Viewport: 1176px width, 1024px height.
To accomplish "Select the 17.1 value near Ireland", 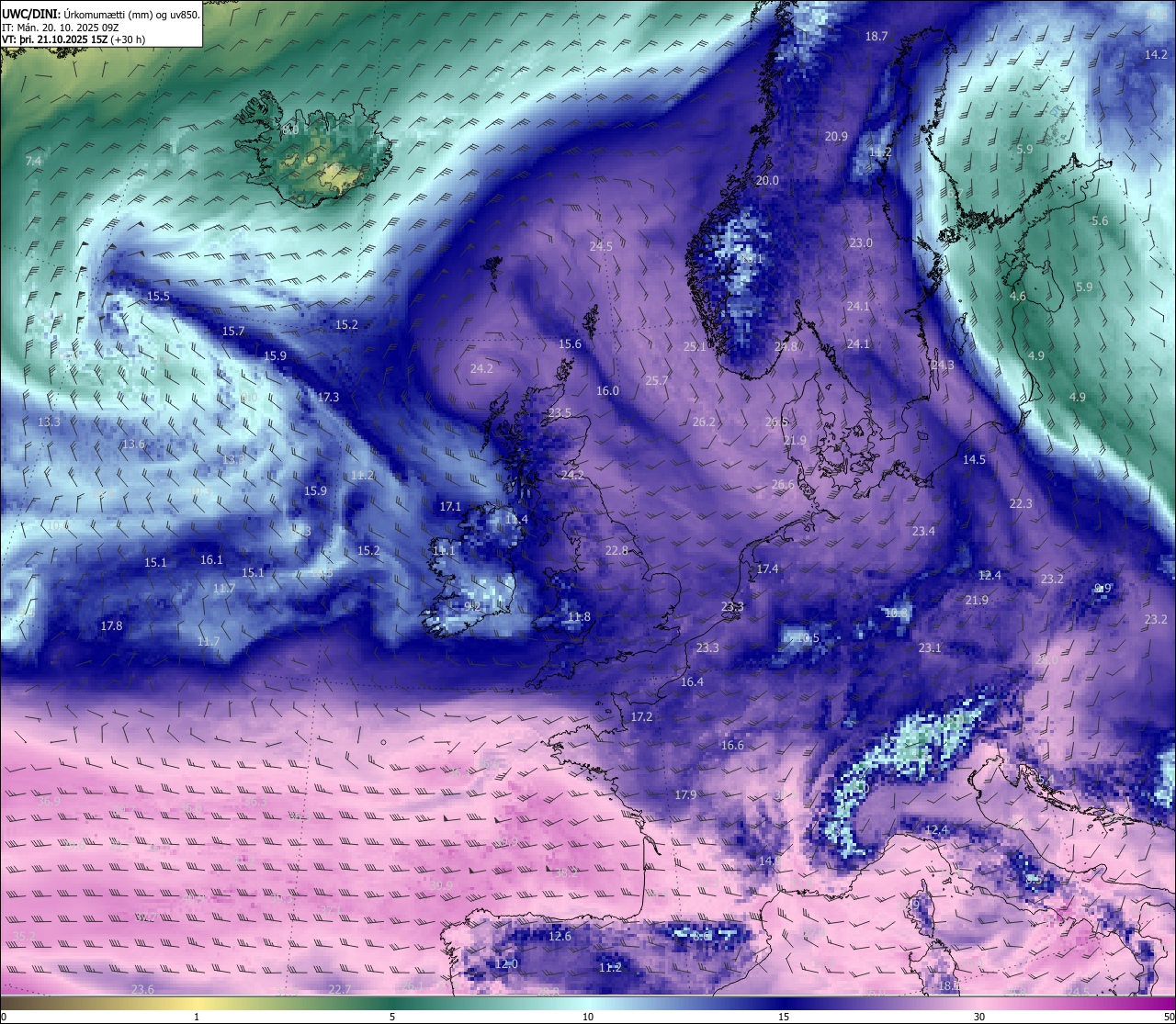I will [450, 507].
